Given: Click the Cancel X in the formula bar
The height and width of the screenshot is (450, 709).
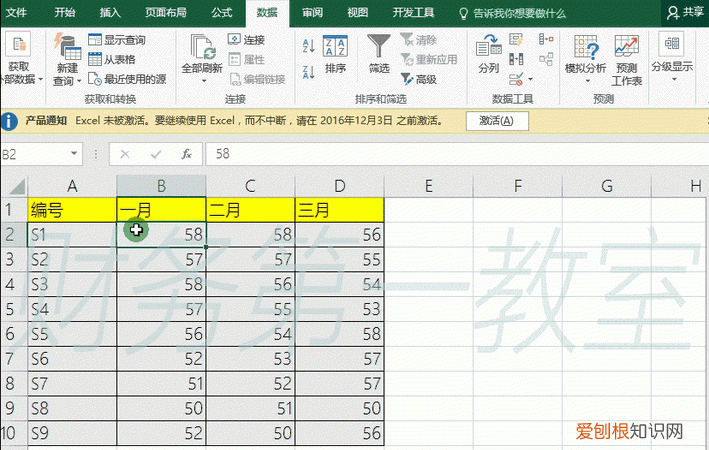Looking at the screenshot, I should [125, 154].
